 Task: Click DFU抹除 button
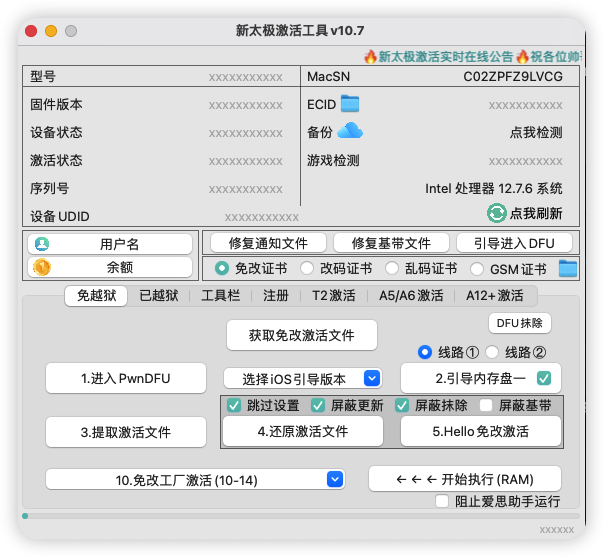pos(520,323)
